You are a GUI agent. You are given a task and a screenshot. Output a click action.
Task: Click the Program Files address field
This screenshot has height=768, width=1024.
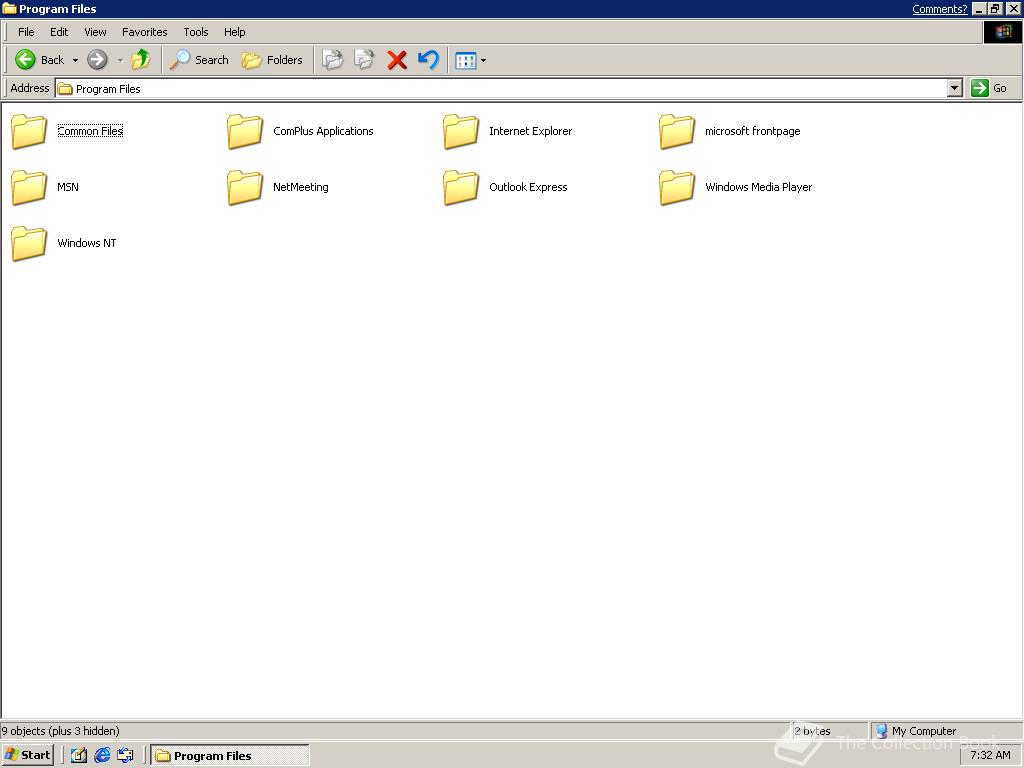point(500,88)
